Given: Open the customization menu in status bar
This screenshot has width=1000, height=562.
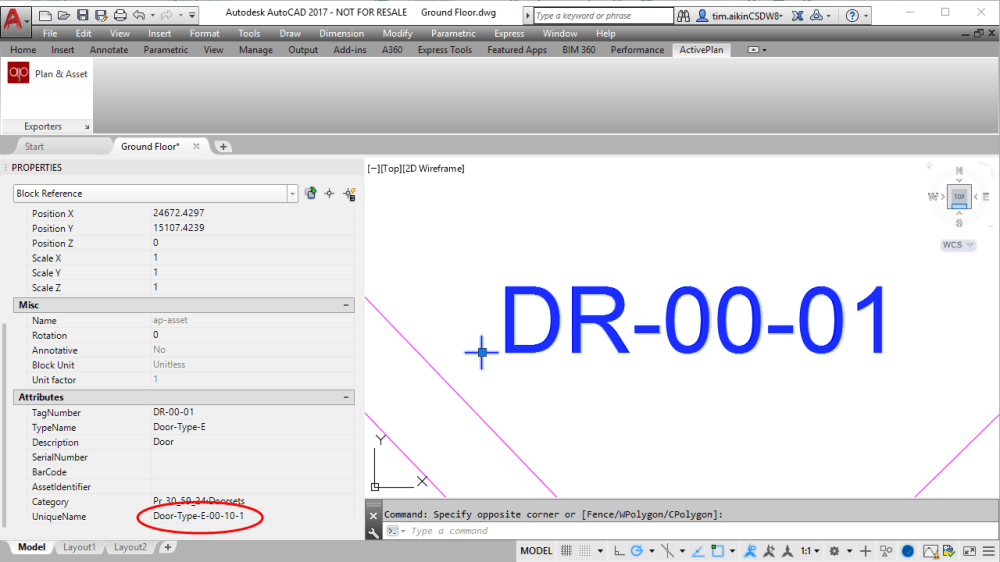Looking at the screenshot, I should [x=989, y=551].
